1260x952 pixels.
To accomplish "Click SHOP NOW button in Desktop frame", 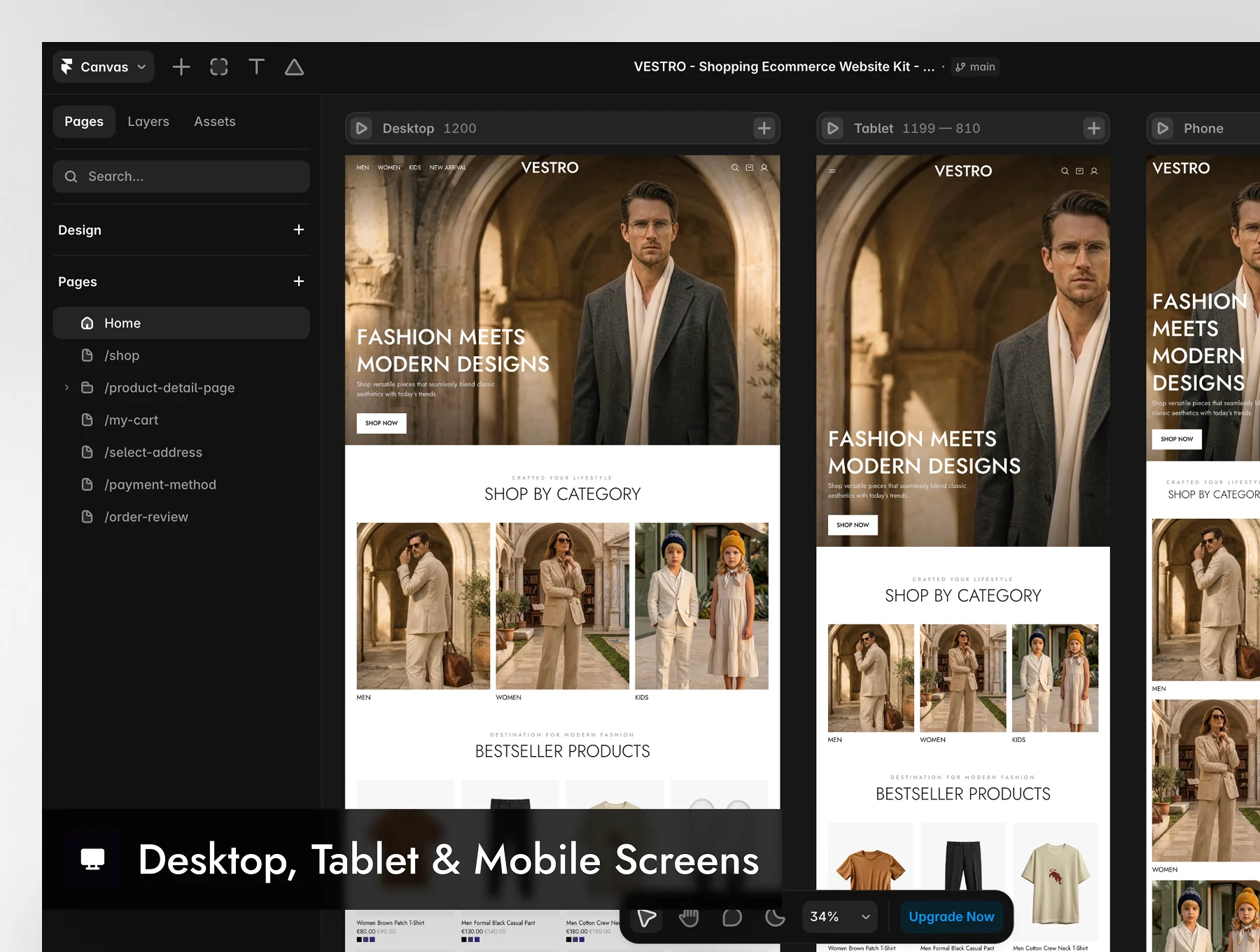I will click(x=381, y=423).
